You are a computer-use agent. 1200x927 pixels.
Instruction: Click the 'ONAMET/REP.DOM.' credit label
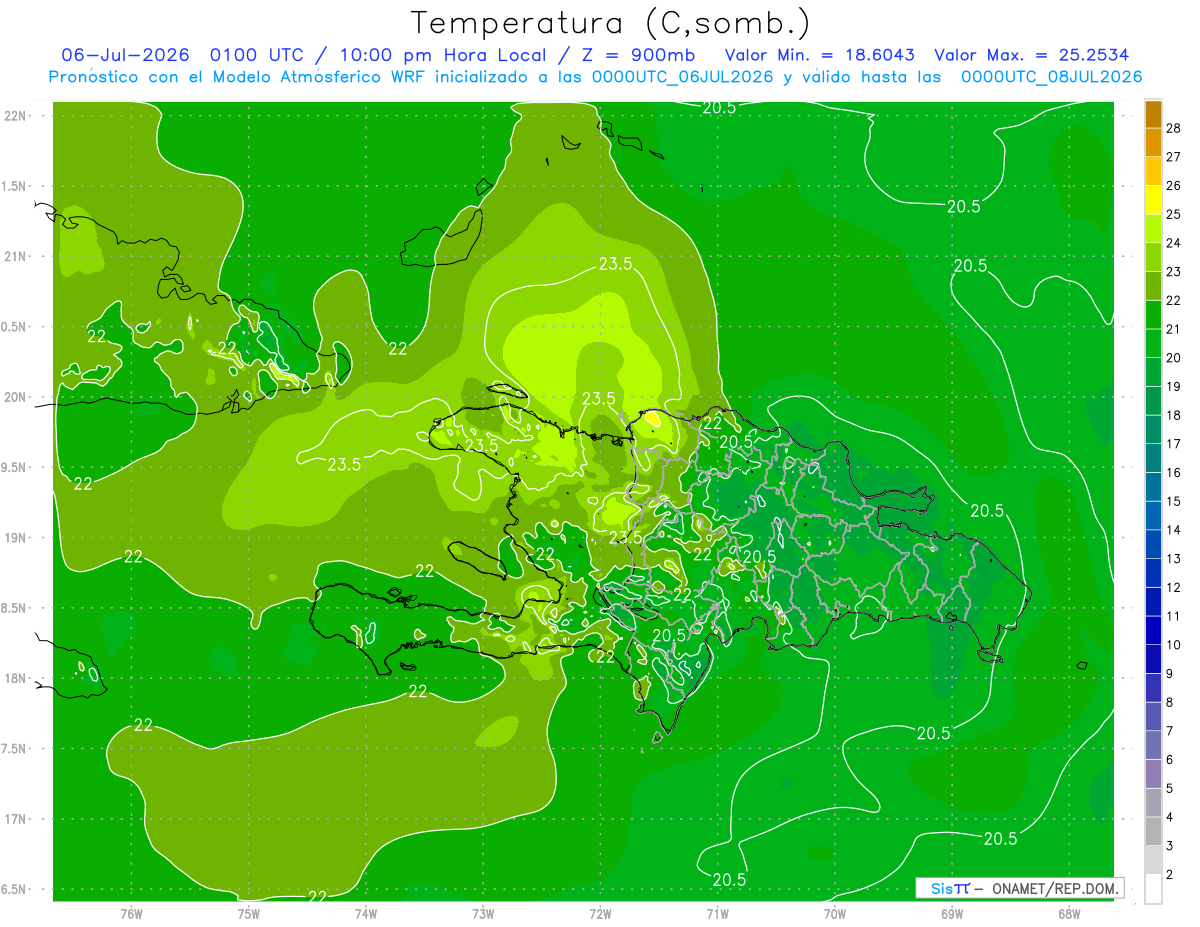[x=1054, y=888]
